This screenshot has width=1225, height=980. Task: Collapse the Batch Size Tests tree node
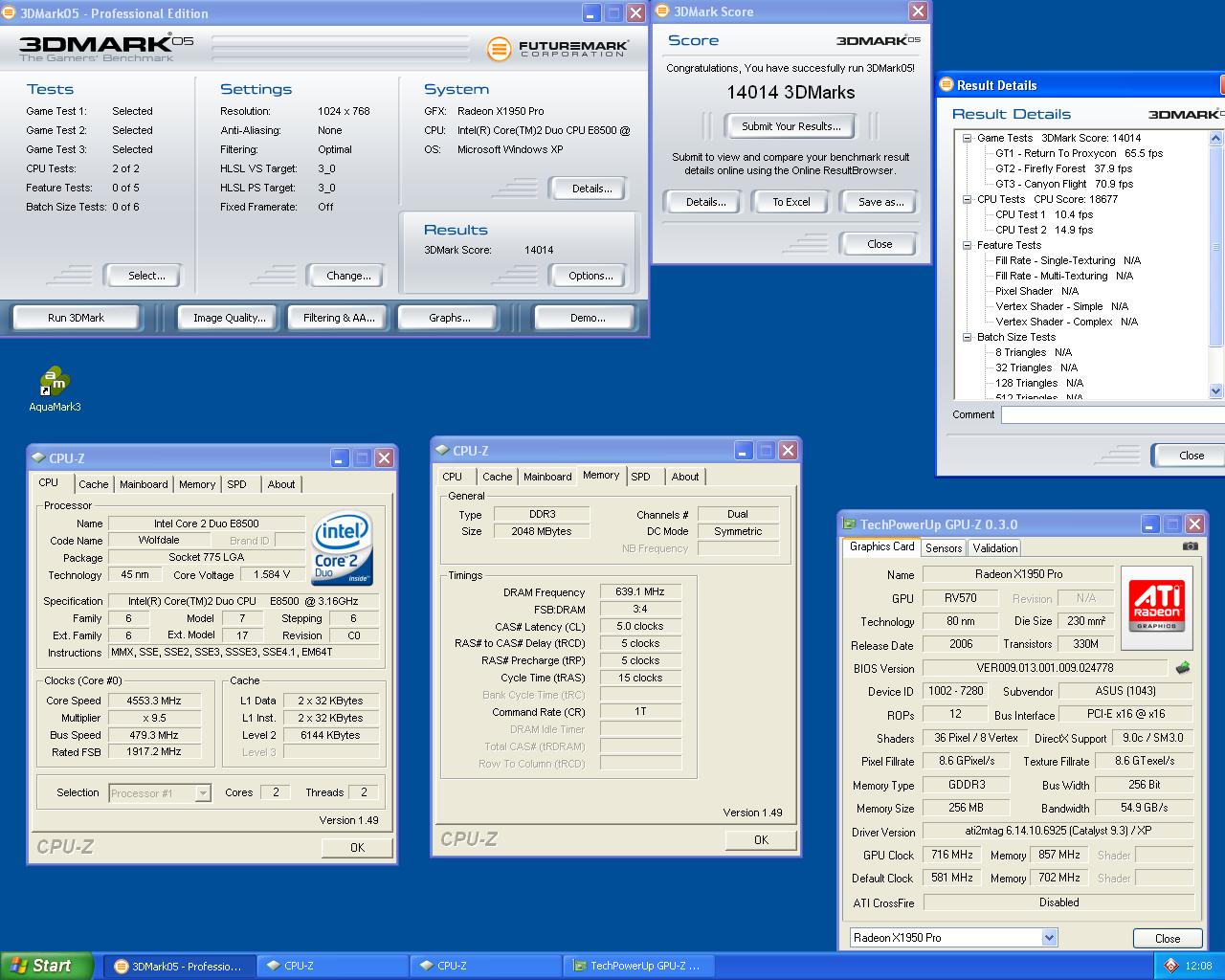tap(968, 337)
